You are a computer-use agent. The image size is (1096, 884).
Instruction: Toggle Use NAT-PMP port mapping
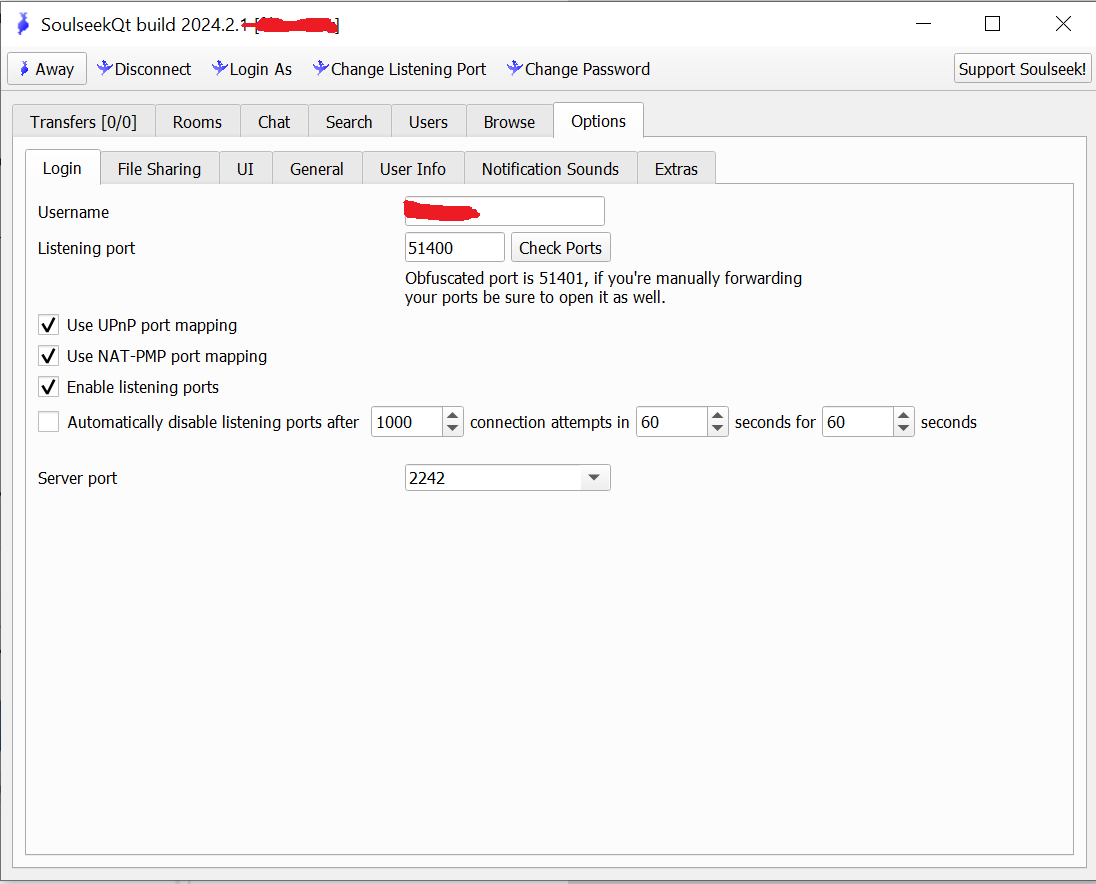click(x=48, y=356)
